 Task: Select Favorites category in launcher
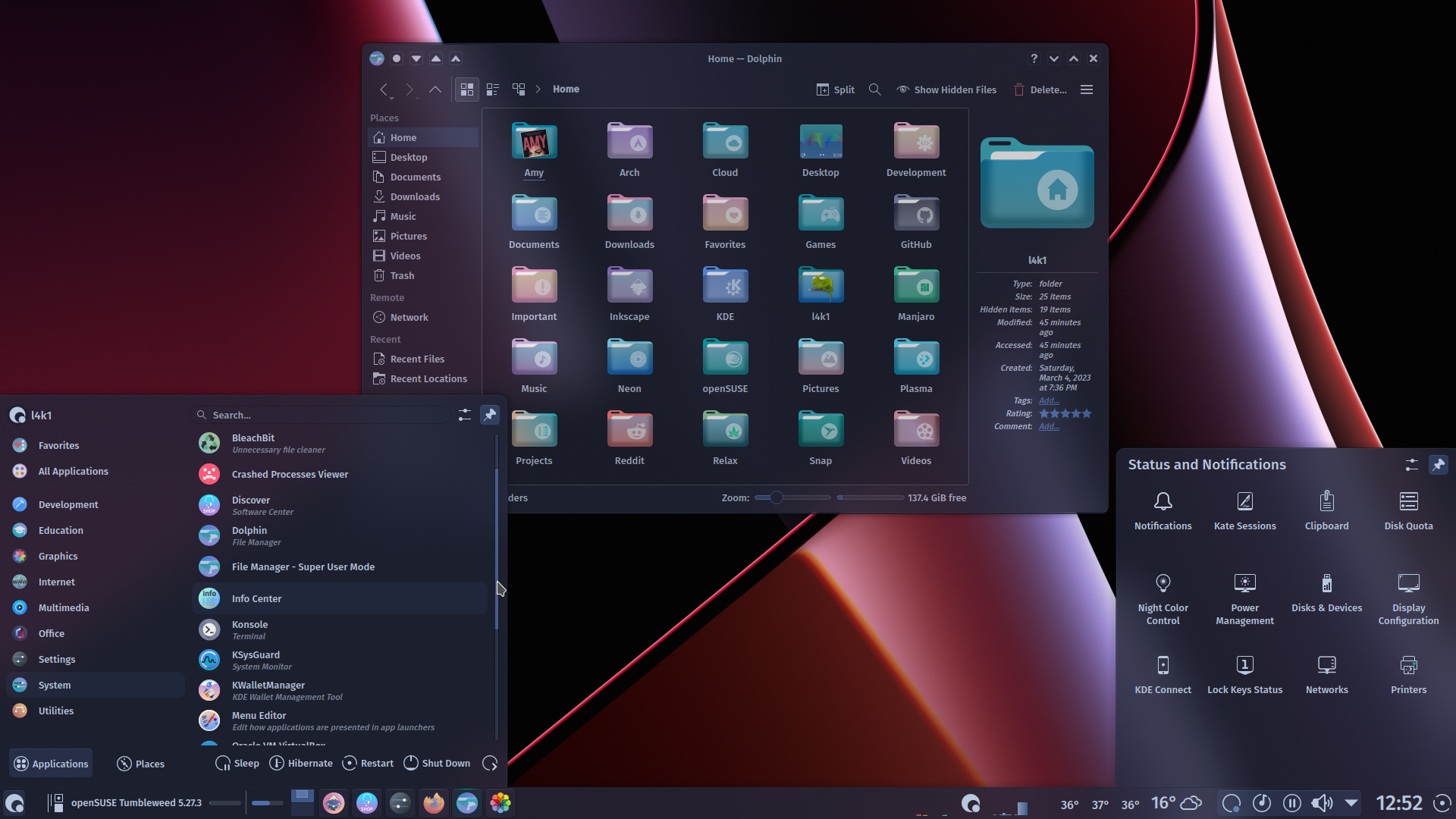click(x=95, y=445)
